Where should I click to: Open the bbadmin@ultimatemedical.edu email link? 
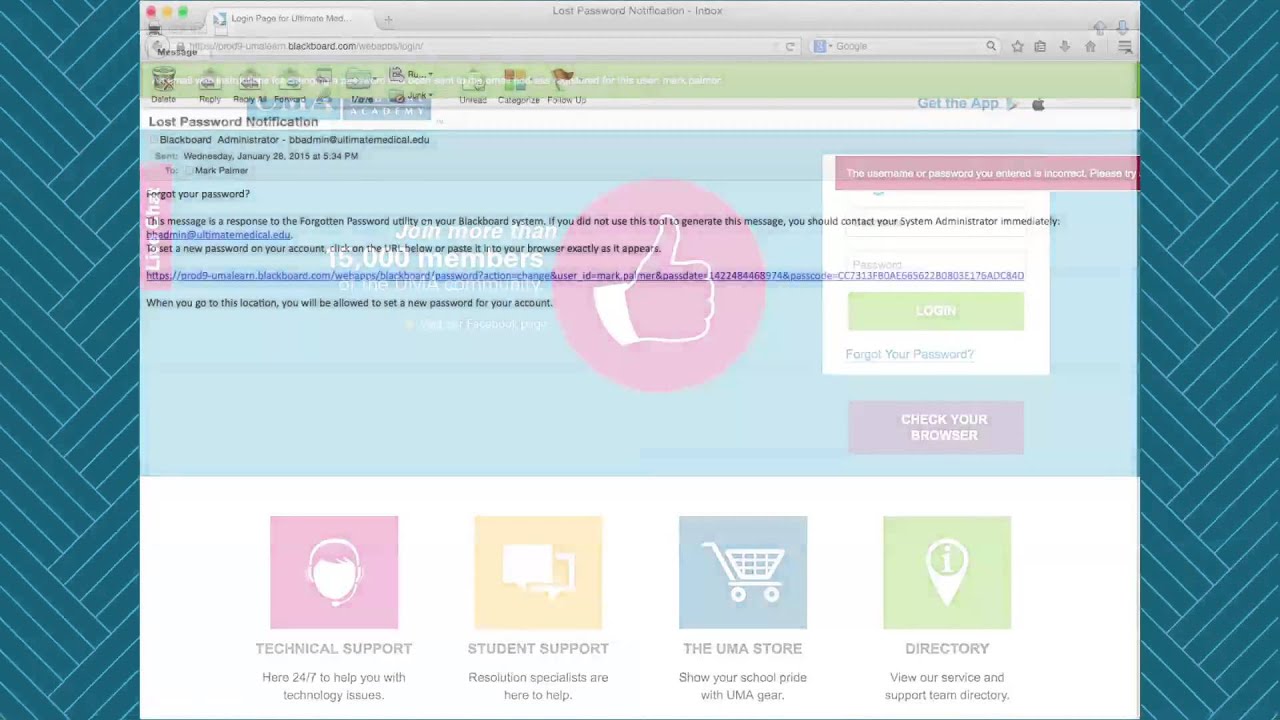tap(218, 235)
